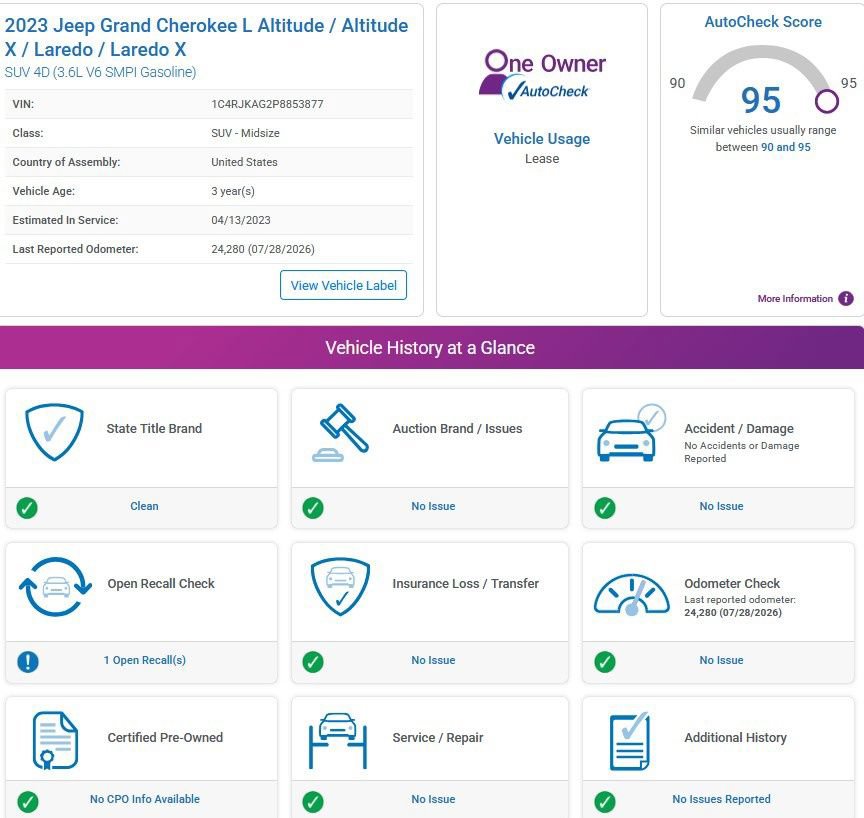Screen dimensions: 864x818
Task: Click the Insurance Loss / Transfer label
Action: [466, 583]
